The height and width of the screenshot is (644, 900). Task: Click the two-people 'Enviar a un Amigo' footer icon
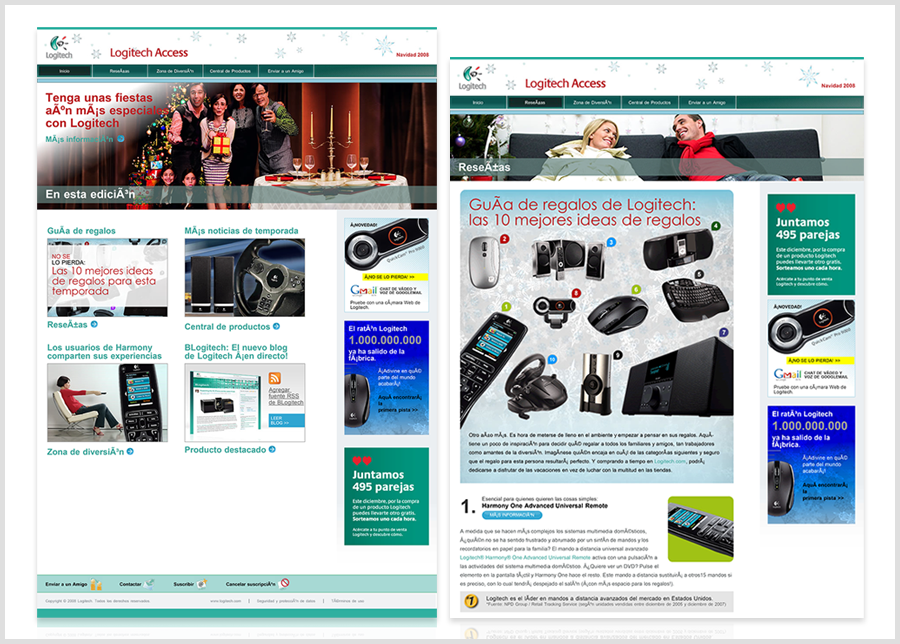[96, 584]
